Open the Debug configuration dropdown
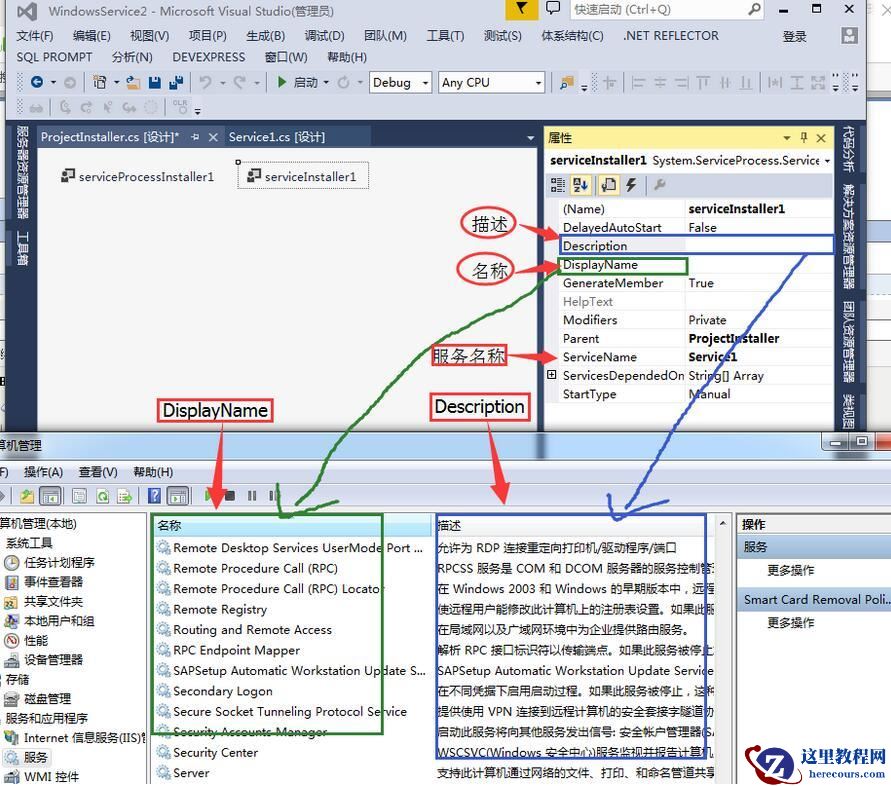Image resolution: width=891 pixels, height=786 pixels. [x=424, y=83]
